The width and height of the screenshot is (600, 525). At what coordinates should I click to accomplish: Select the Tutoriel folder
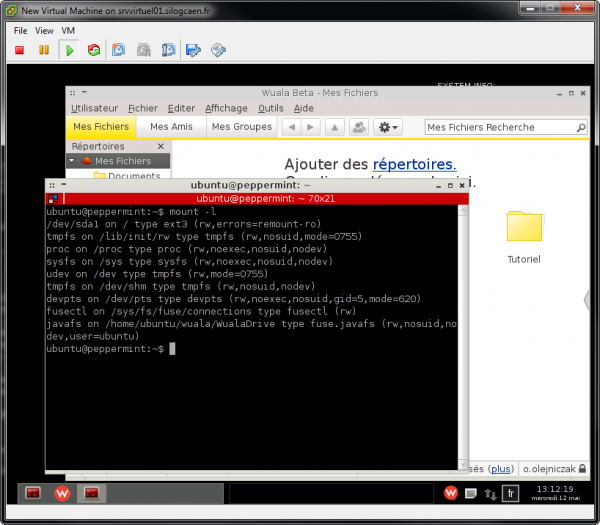pyautogui.click(x=524, y=237)
